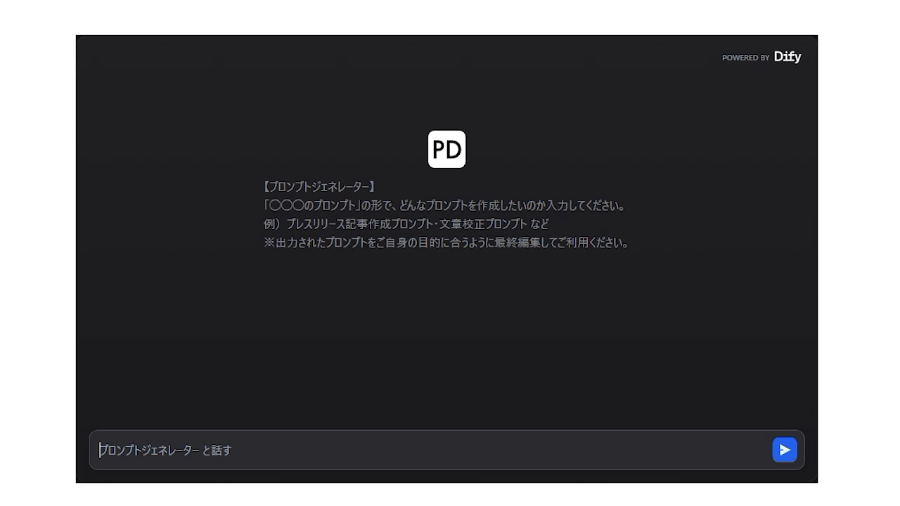Click the PD app avatar icon
Viewport: 900px width, 506px height.
coord(447,149)
